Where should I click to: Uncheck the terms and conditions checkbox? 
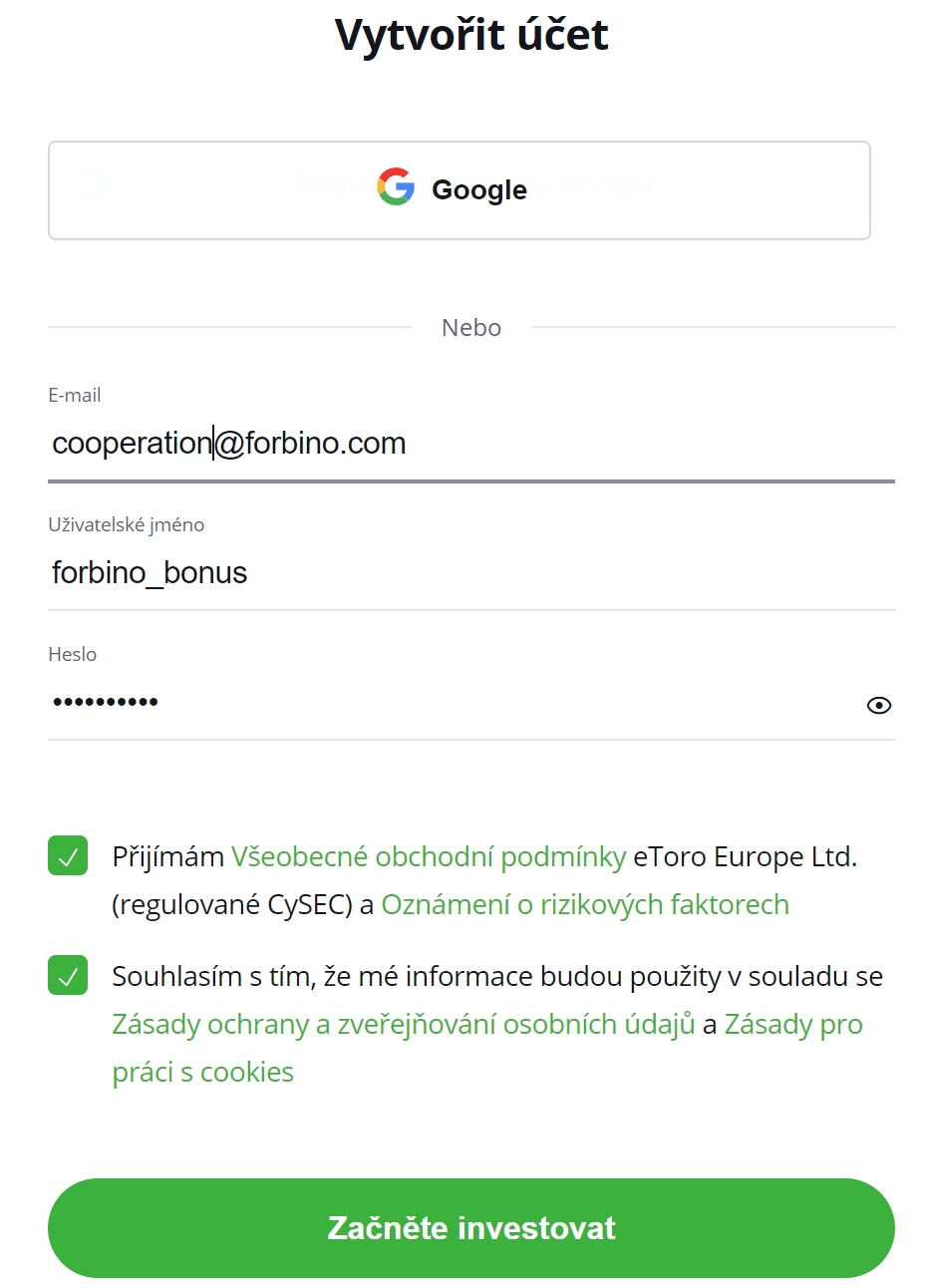(x=68, y=855)
